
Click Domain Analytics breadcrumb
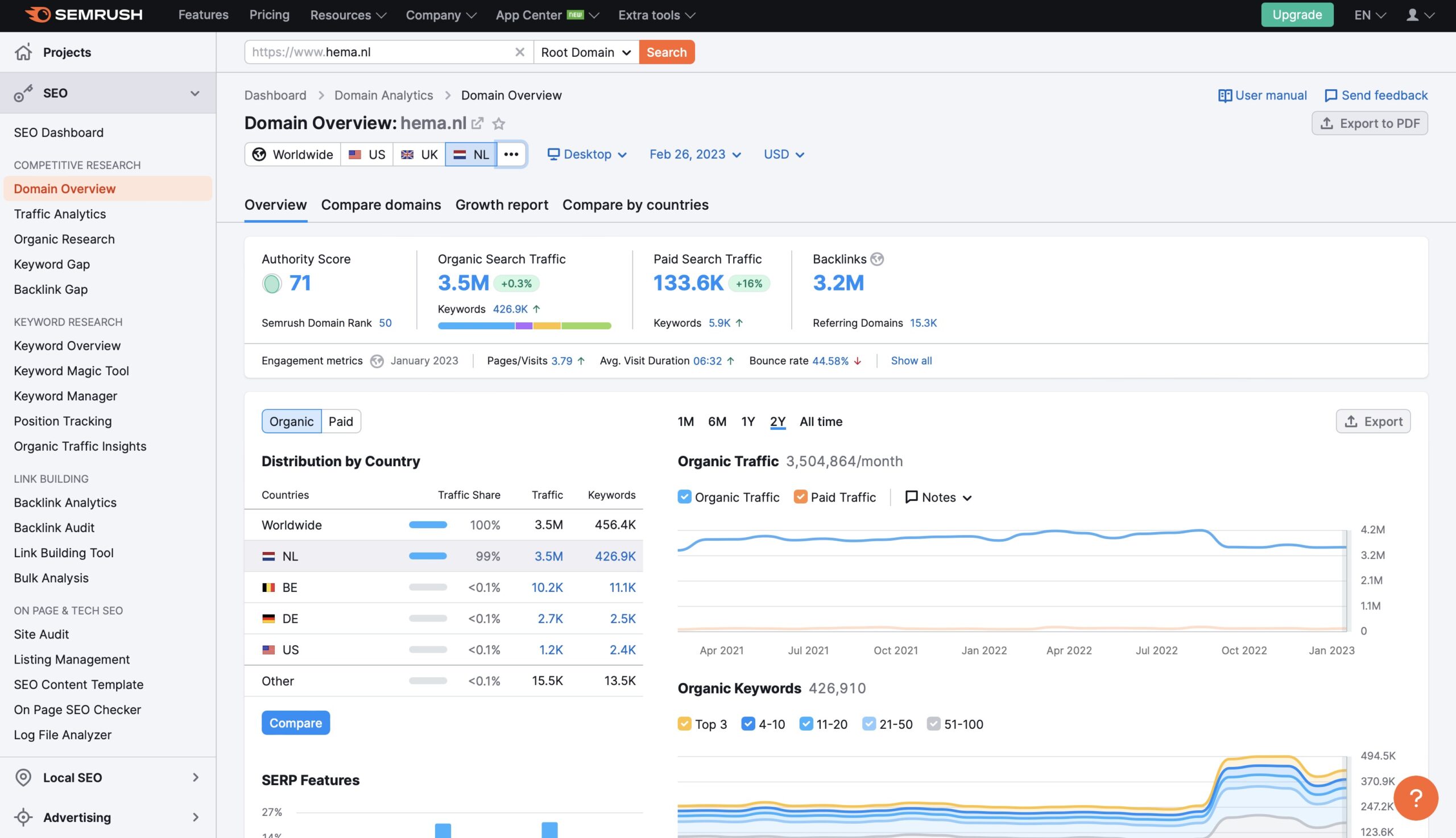[383, 96]
